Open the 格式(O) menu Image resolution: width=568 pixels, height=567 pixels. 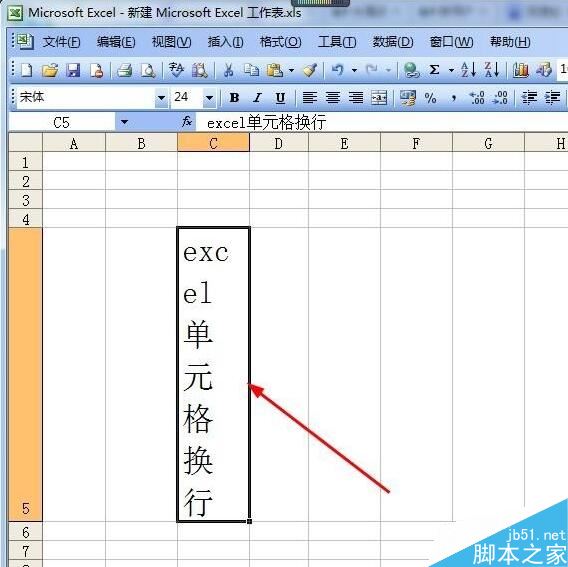(x=280, y=42)
